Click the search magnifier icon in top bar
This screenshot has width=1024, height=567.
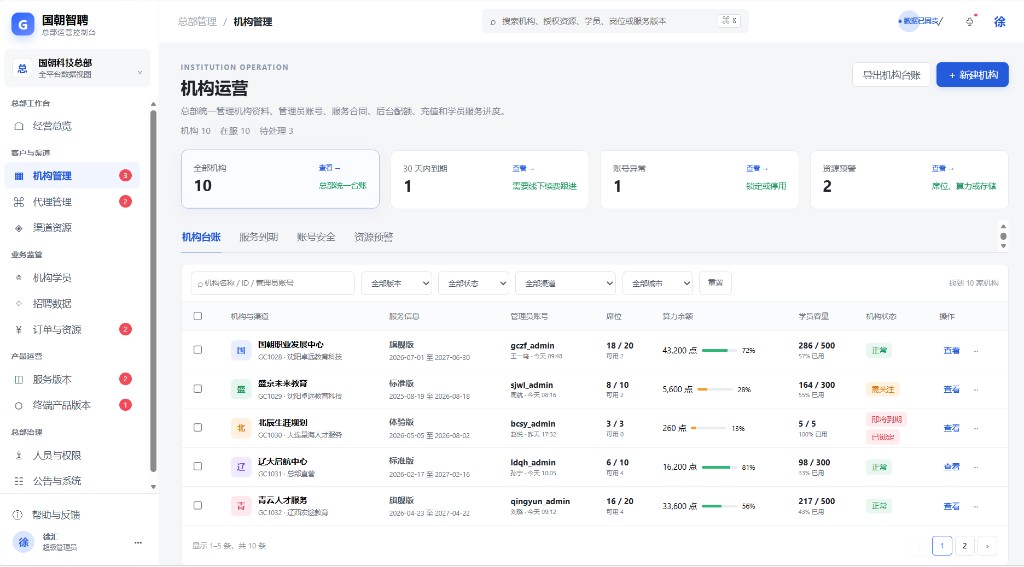493,22
